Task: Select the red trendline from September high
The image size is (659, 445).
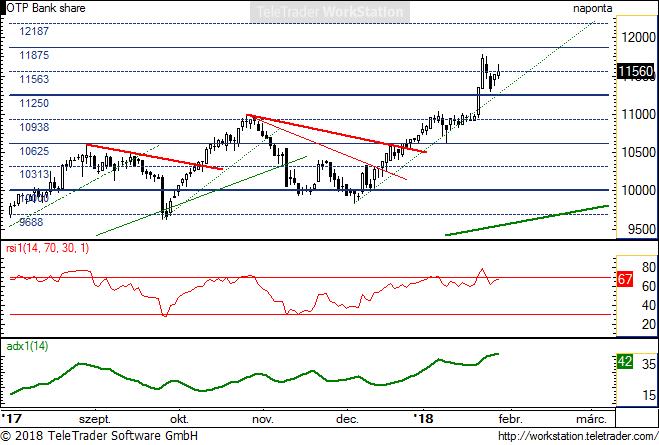Action: 154,157
